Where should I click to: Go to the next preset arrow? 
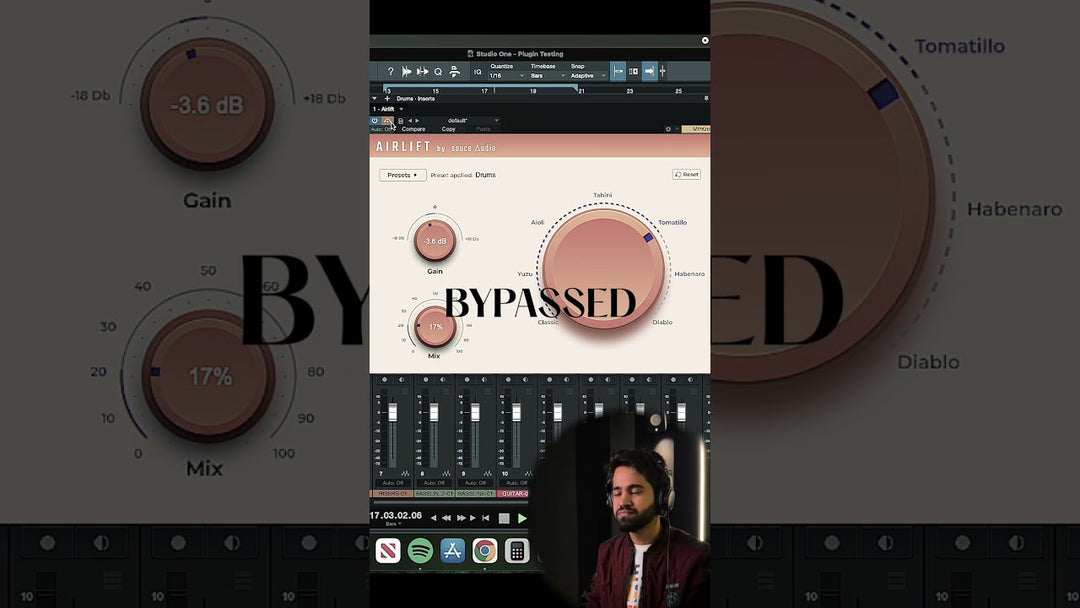(417, 120)
